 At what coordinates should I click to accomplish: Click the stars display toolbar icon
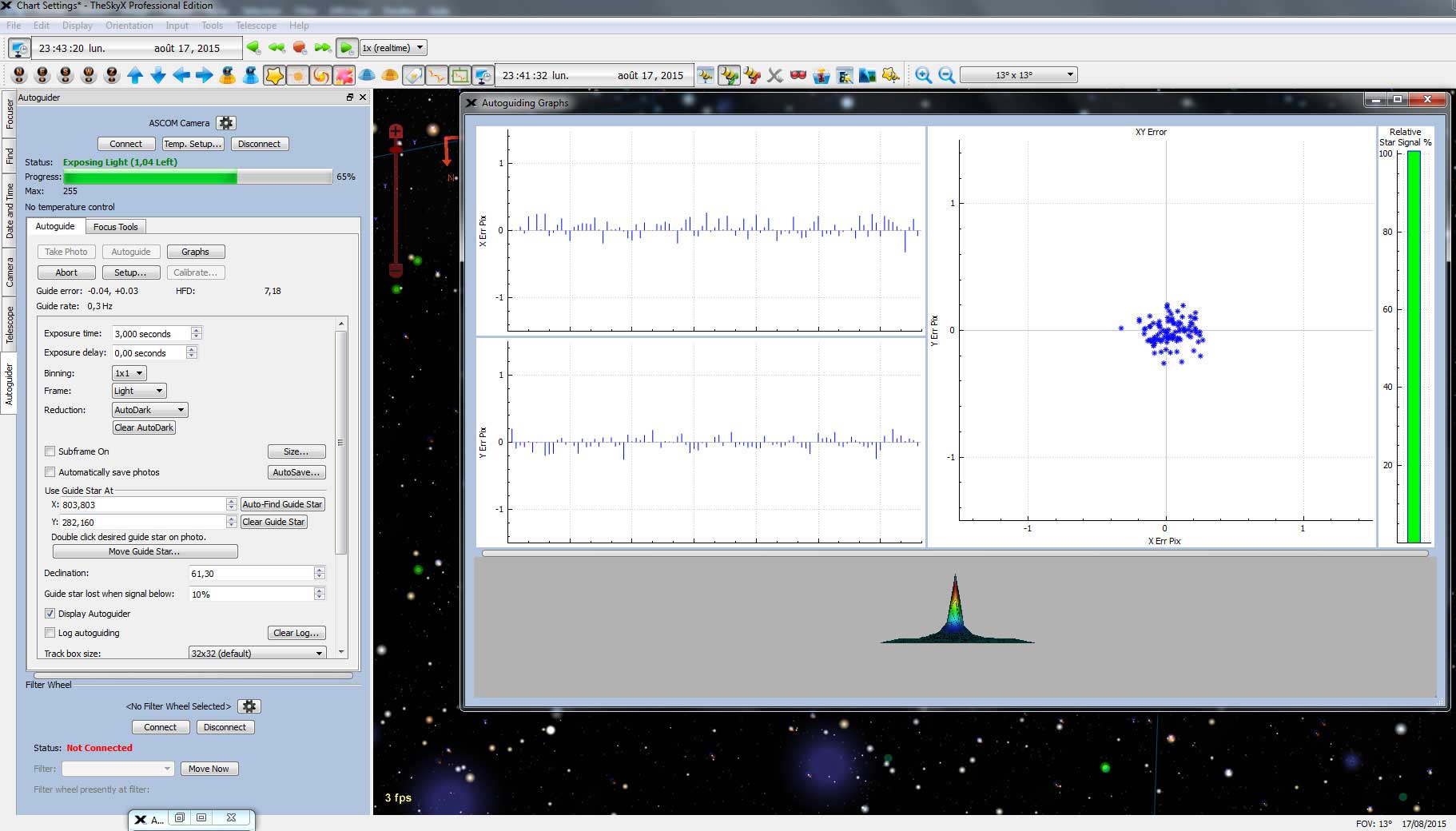coord(275,74)
